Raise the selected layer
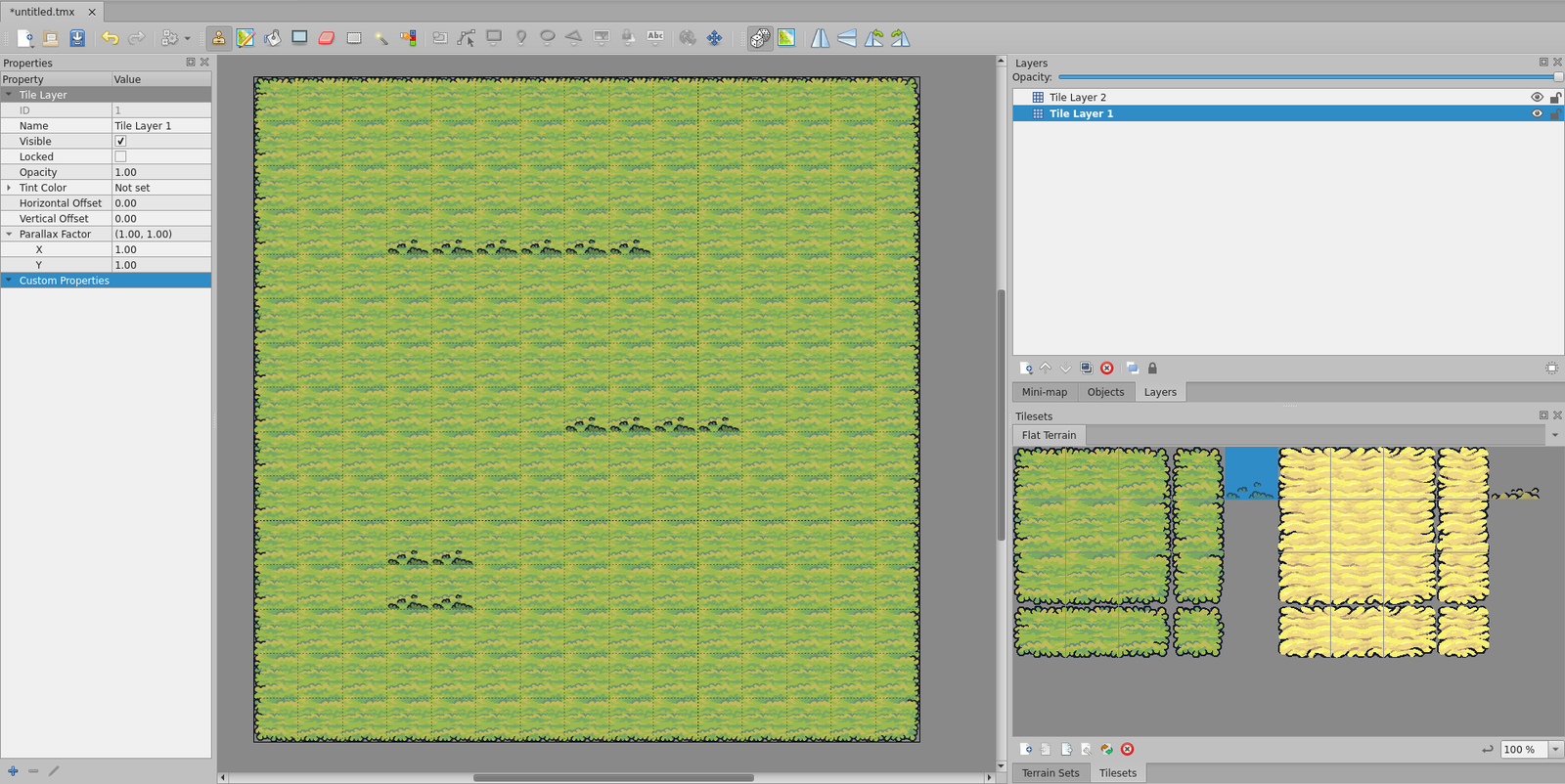 pos(1046,369)
